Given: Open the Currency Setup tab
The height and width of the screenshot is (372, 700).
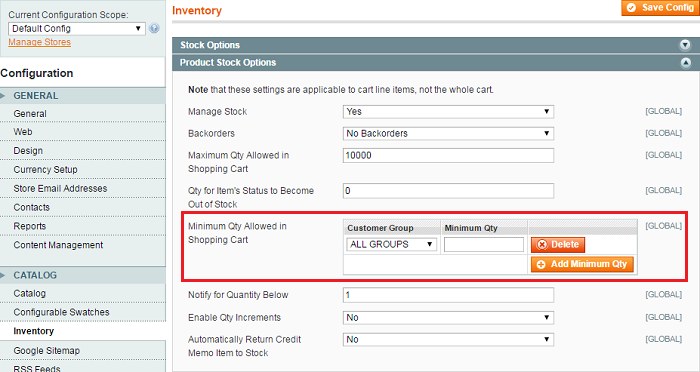Looking at the screenshot, I should tap(83, 170).
